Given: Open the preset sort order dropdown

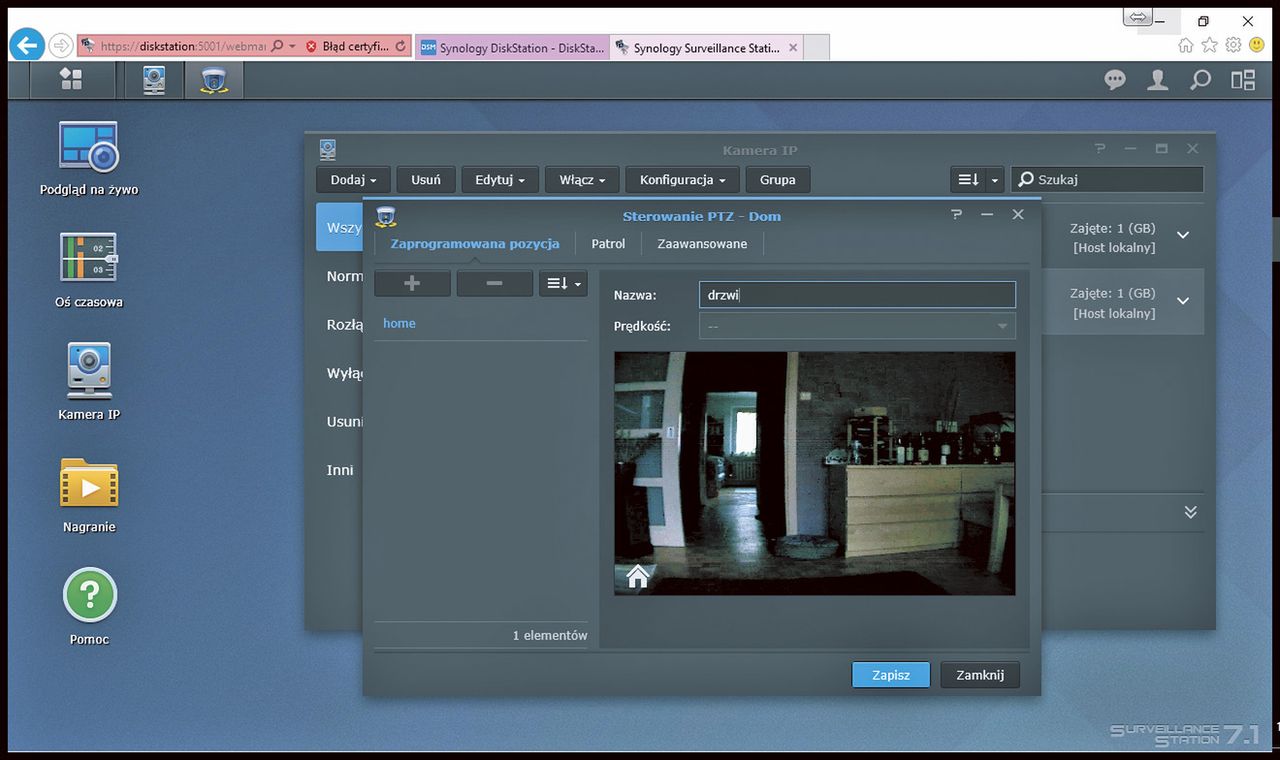Looking at the screenshot, I should click(563, 283).
